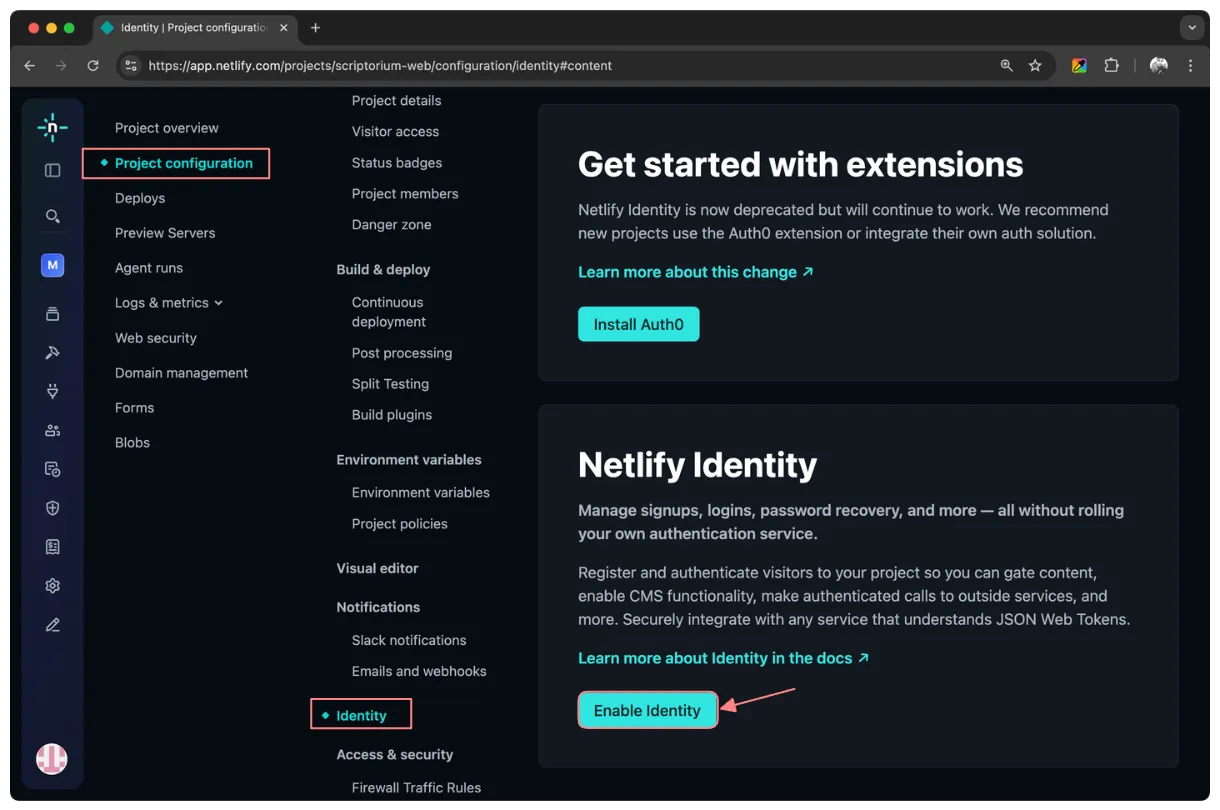Open the plug-shaped extensions icon in sidebar
The height and width of the screenshot is (810, 1220).
[53, 391]
